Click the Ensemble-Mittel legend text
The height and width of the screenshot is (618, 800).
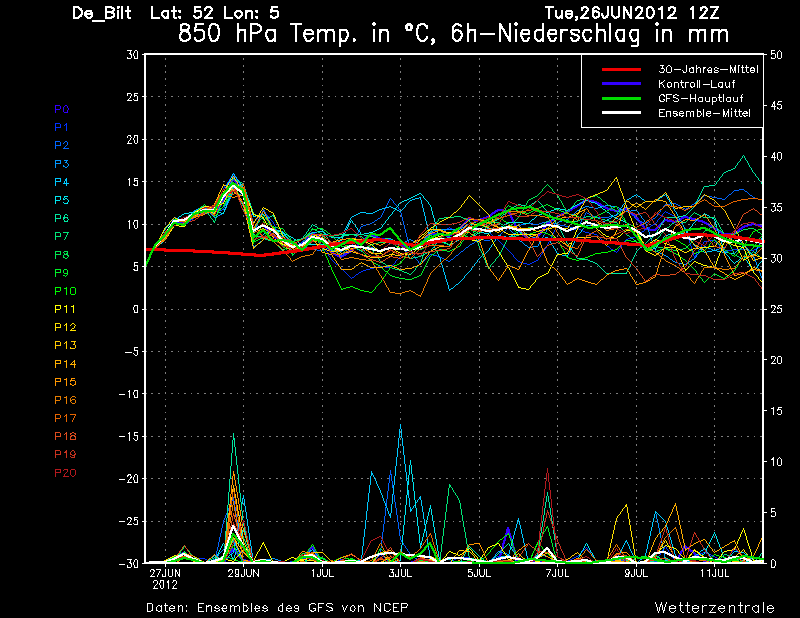click(704, 113)
